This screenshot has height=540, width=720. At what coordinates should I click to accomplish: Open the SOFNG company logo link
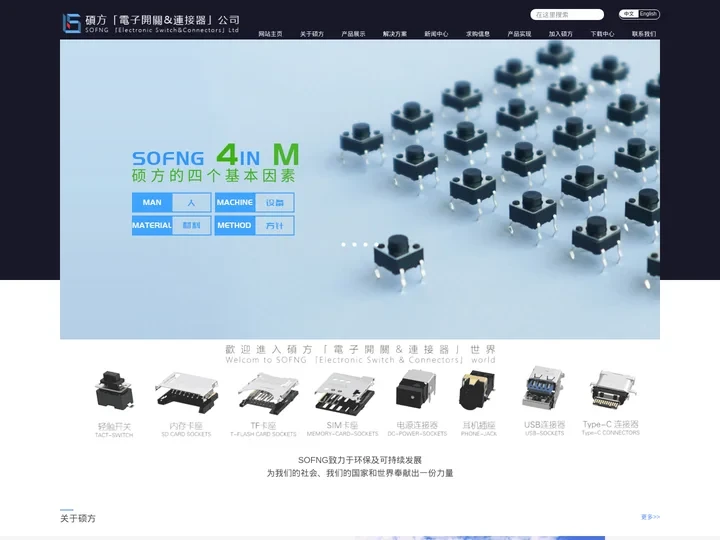tap(151, 23)
